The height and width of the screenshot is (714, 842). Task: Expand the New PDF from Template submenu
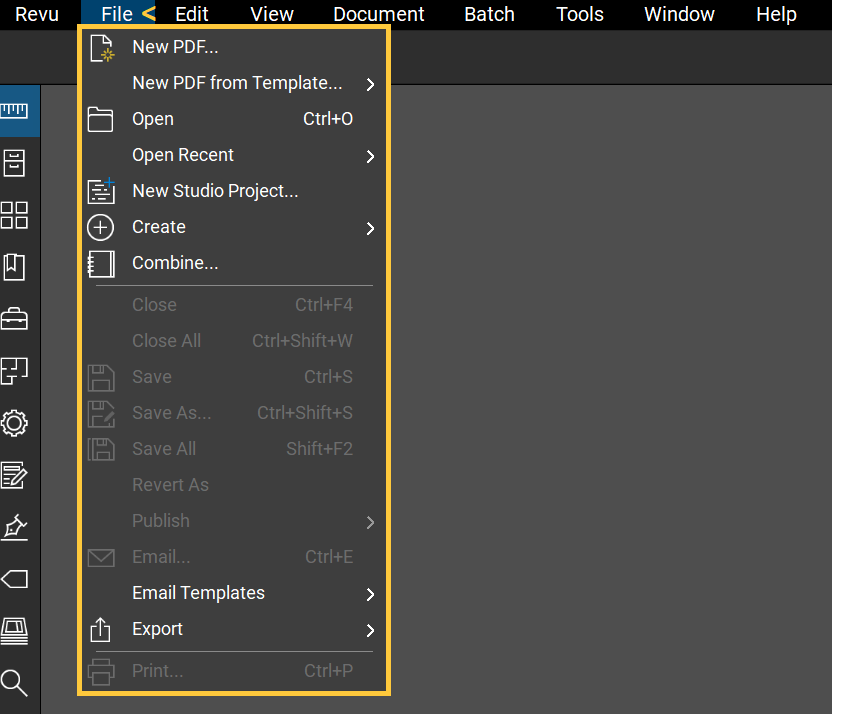[x=237, y=83]
